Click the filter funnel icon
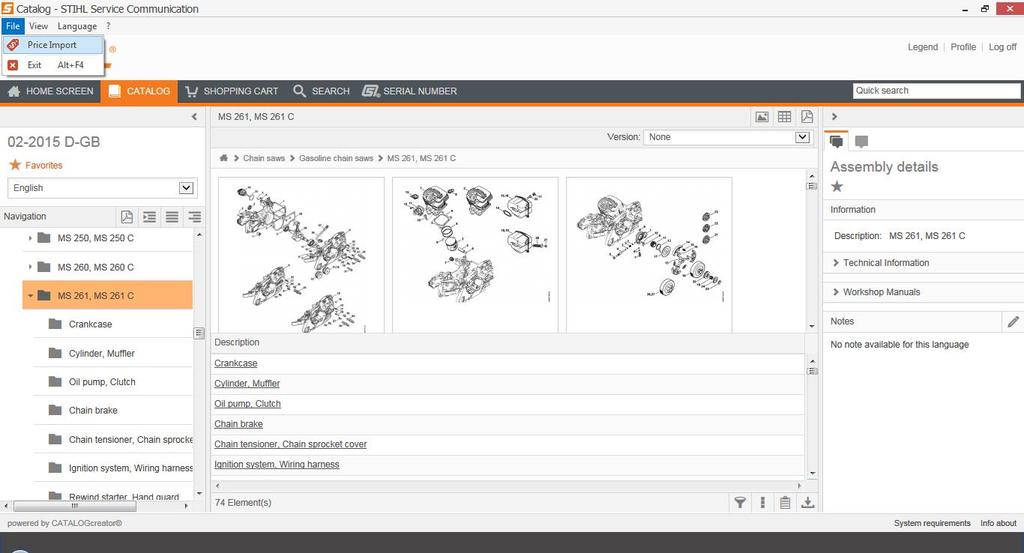This screenshot has height=553, width=1024. (740, 503)
